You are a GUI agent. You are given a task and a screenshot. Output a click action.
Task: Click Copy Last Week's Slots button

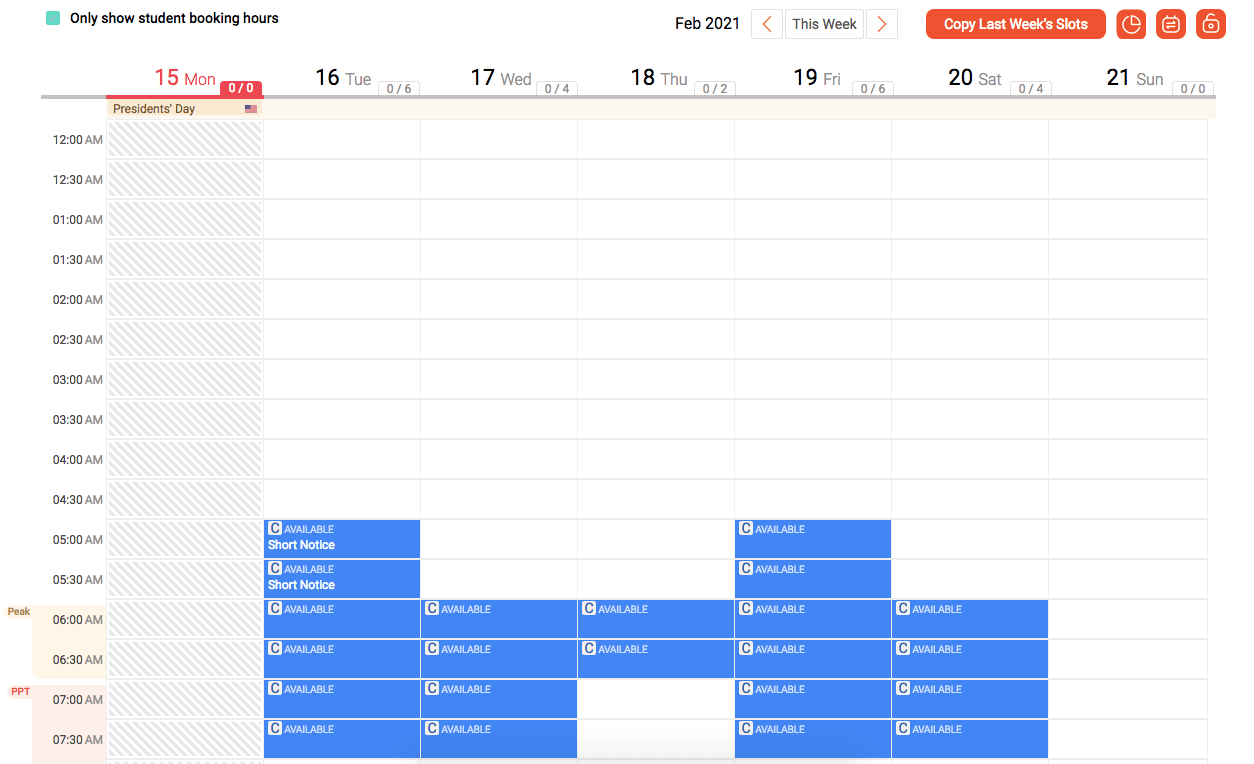pyautogui.click(x=1015, y=24)
